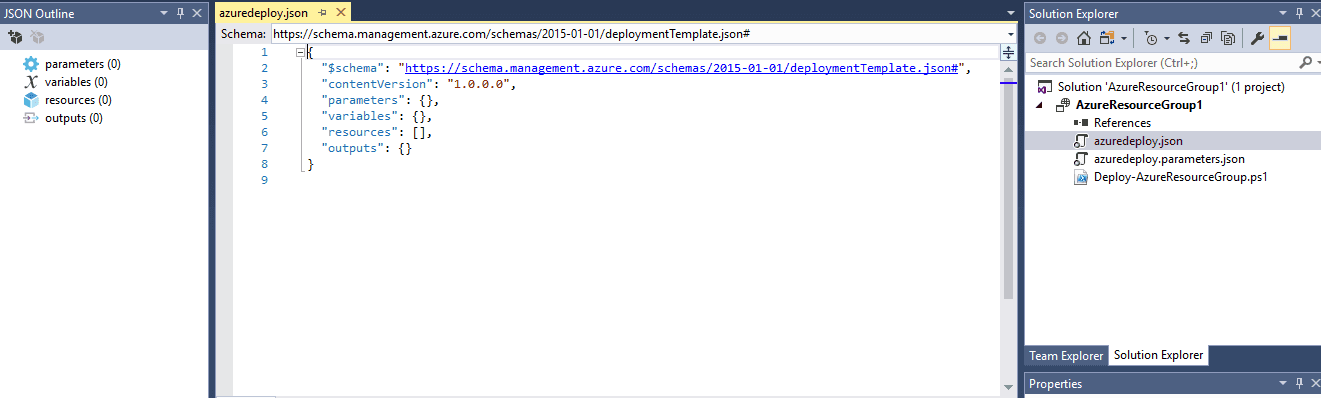This screenshot has width=1321, height=398.
Task: Select the outputs arrow icon in outline
Action: [30, 118]
